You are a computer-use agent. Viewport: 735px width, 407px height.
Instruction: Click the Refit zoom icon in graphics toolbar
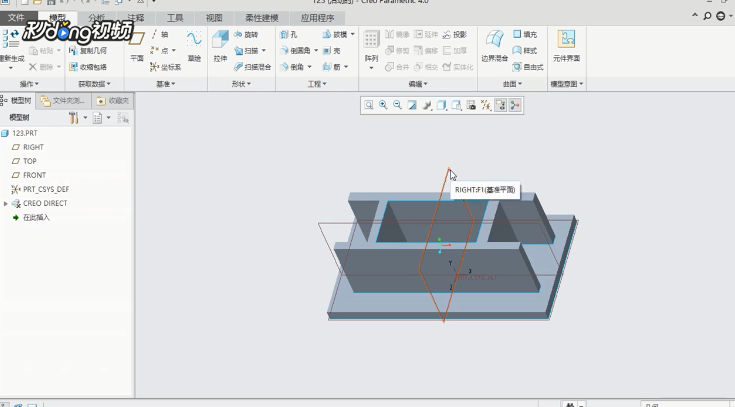[x=369, y=105]
